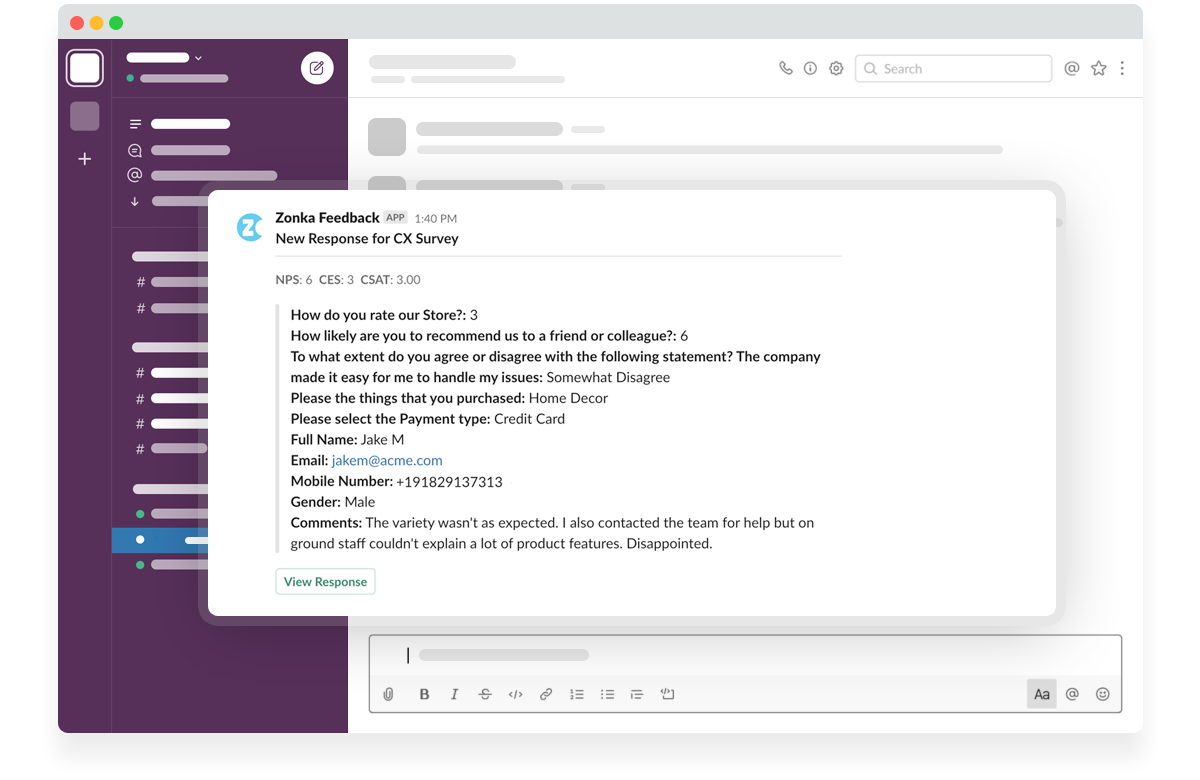Toggle the Aa formatting options expander

click(1041, 693)
